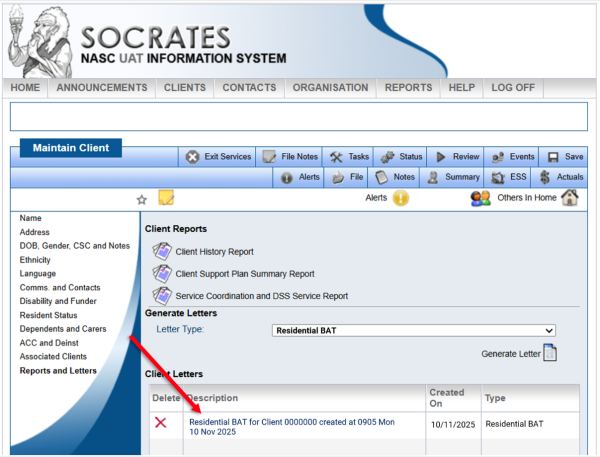Viewport: 600px width, 457px height.
Task: Select Associated Clients in the sidebar
Action: (x=53, y=357)
